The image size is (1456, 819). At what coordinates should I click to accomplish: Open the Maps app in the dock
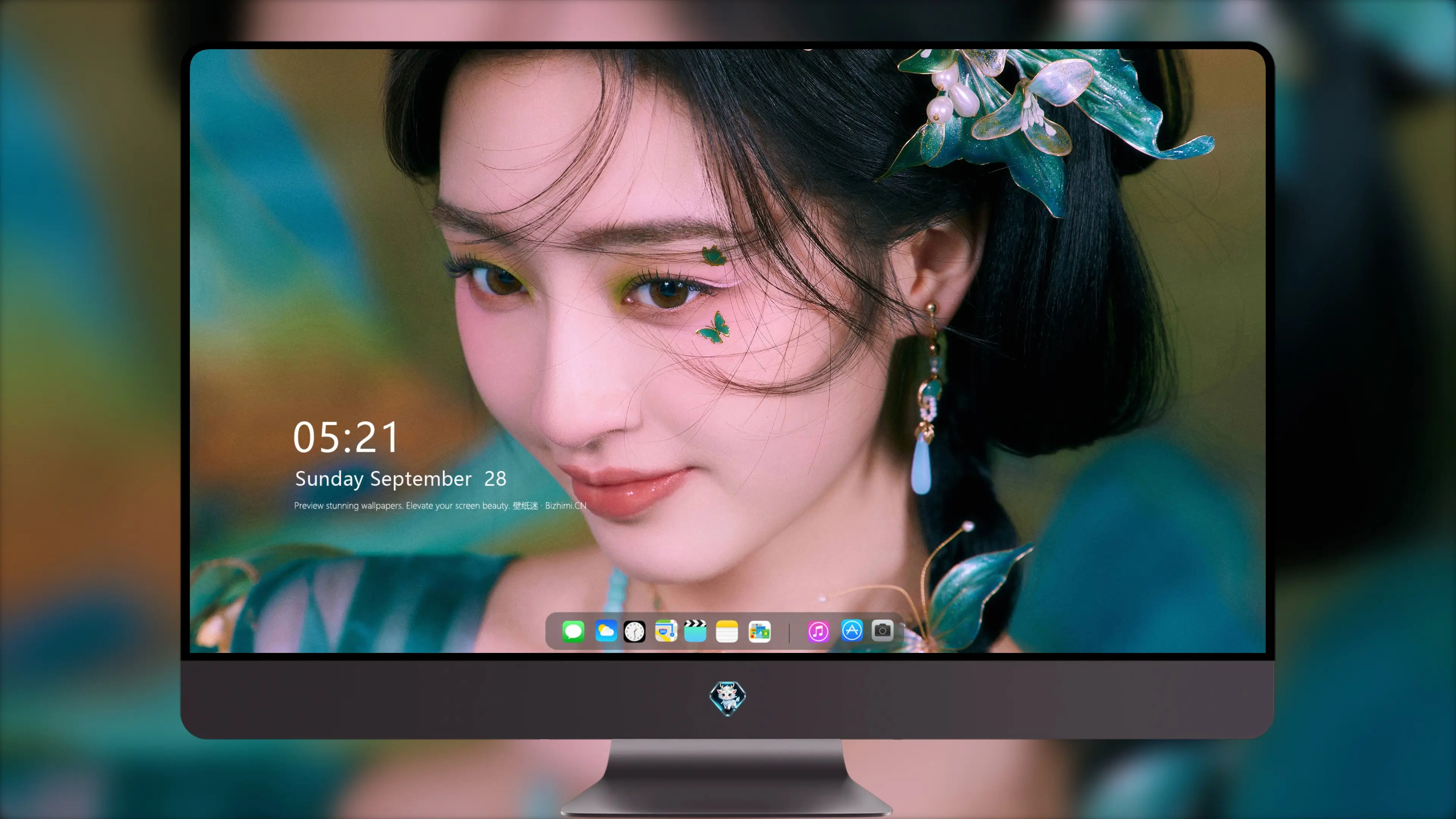[666, 631]
